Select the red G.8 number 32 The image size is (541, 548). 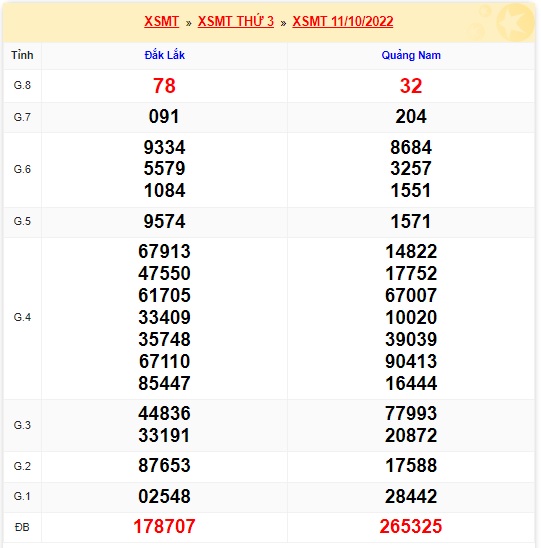point(411,86)
